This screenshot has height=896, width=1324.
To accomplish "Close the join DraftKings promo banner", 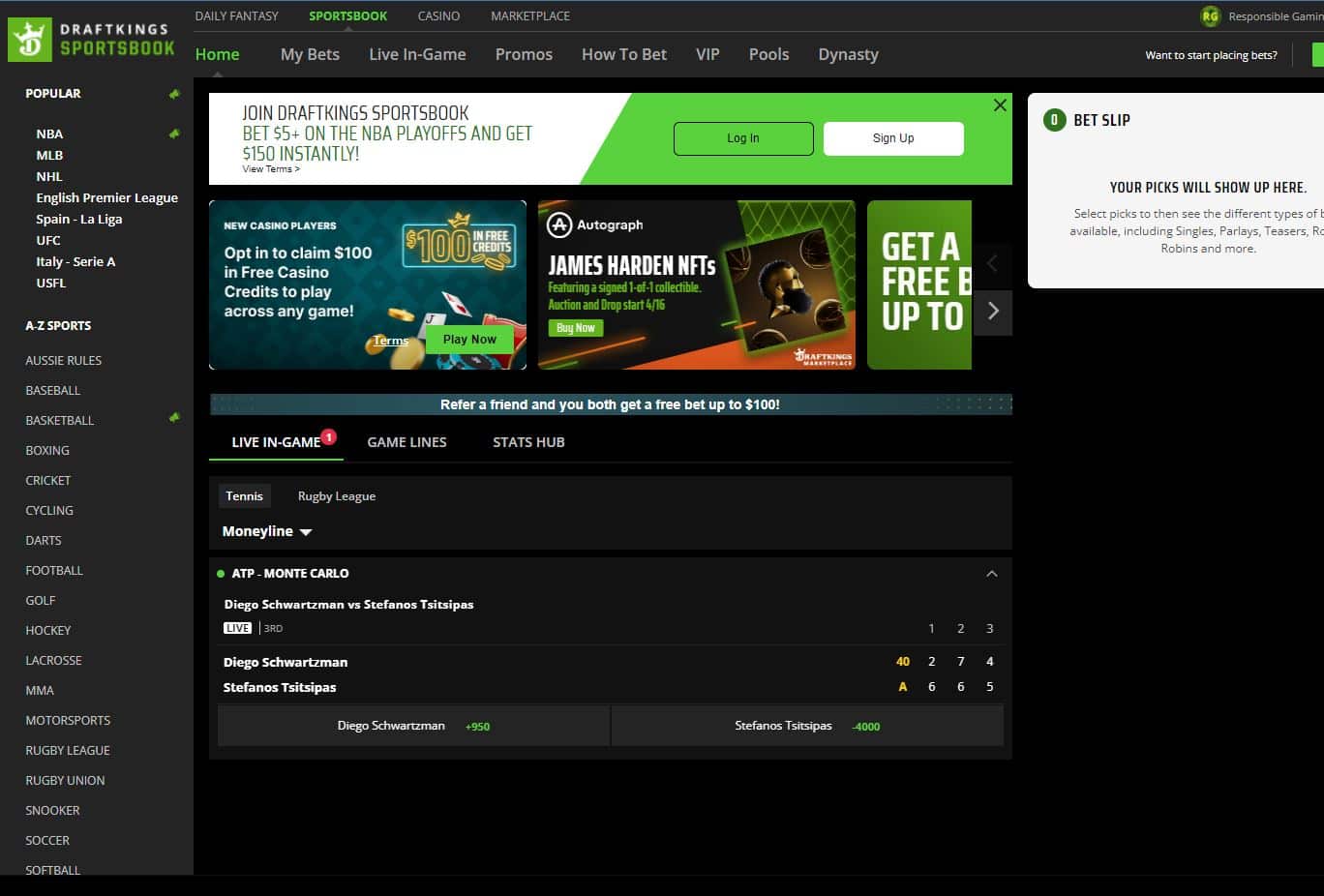I will [x=1000, y=105].
